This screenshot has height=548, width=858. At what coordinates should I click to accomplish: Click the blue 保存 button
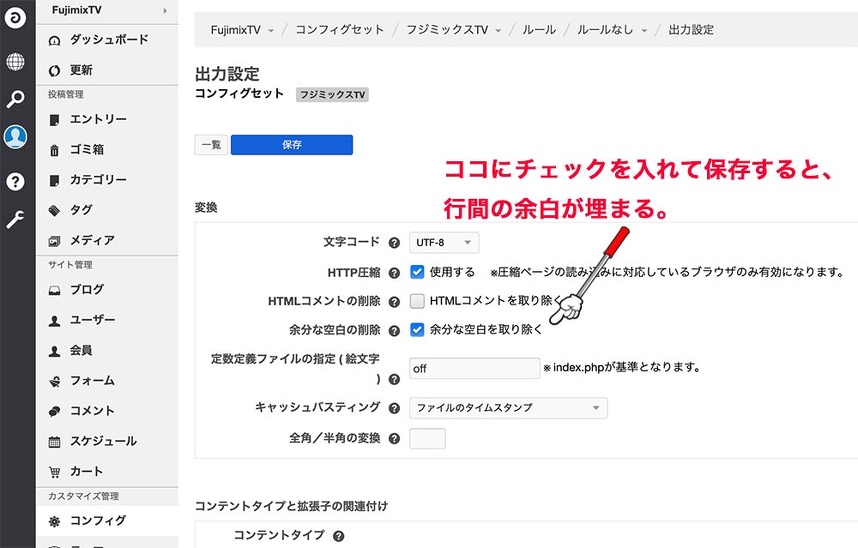pos(291,144)
